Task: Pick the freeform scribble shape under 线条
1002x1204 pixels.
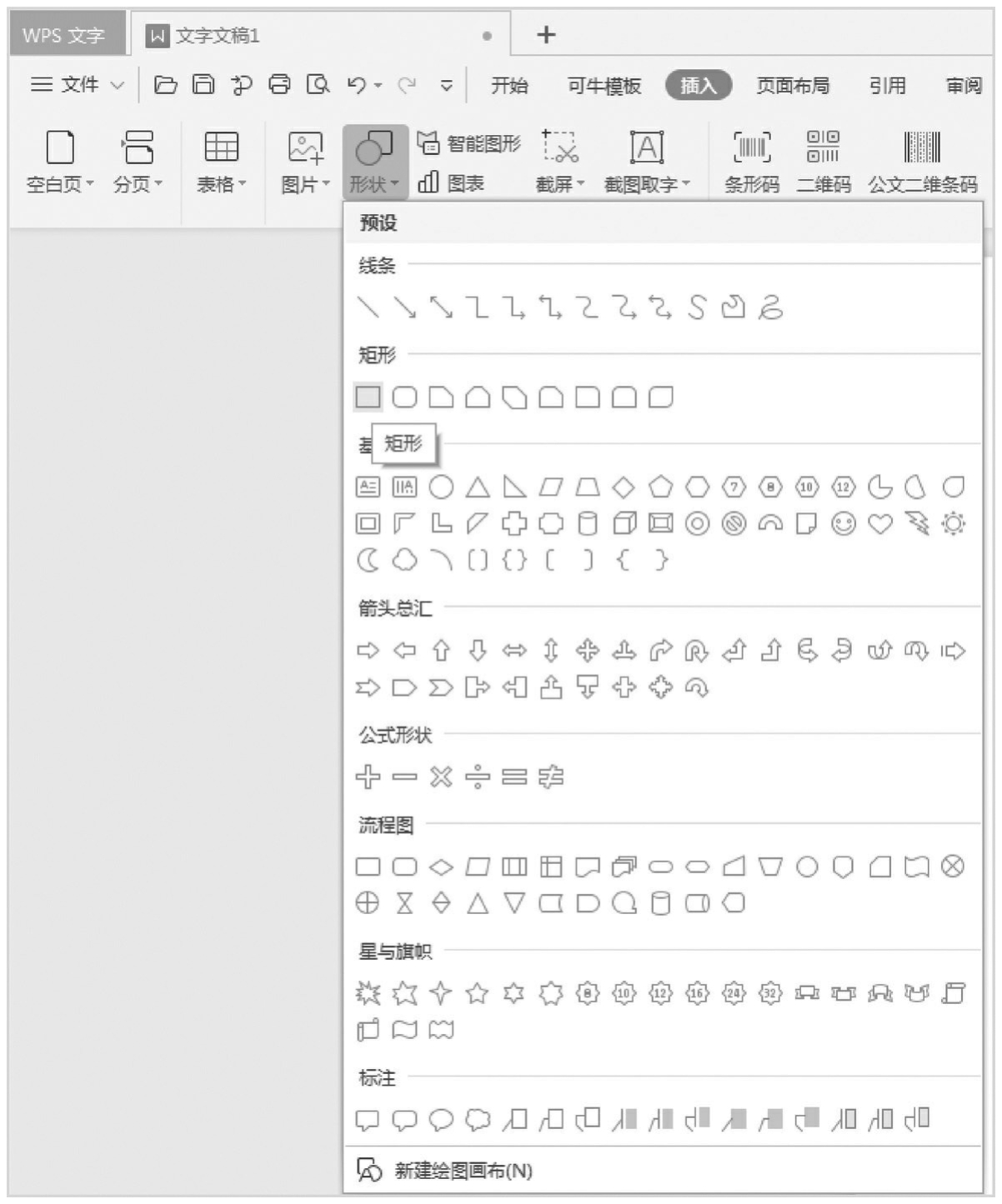Action: [x=770, y=307]
